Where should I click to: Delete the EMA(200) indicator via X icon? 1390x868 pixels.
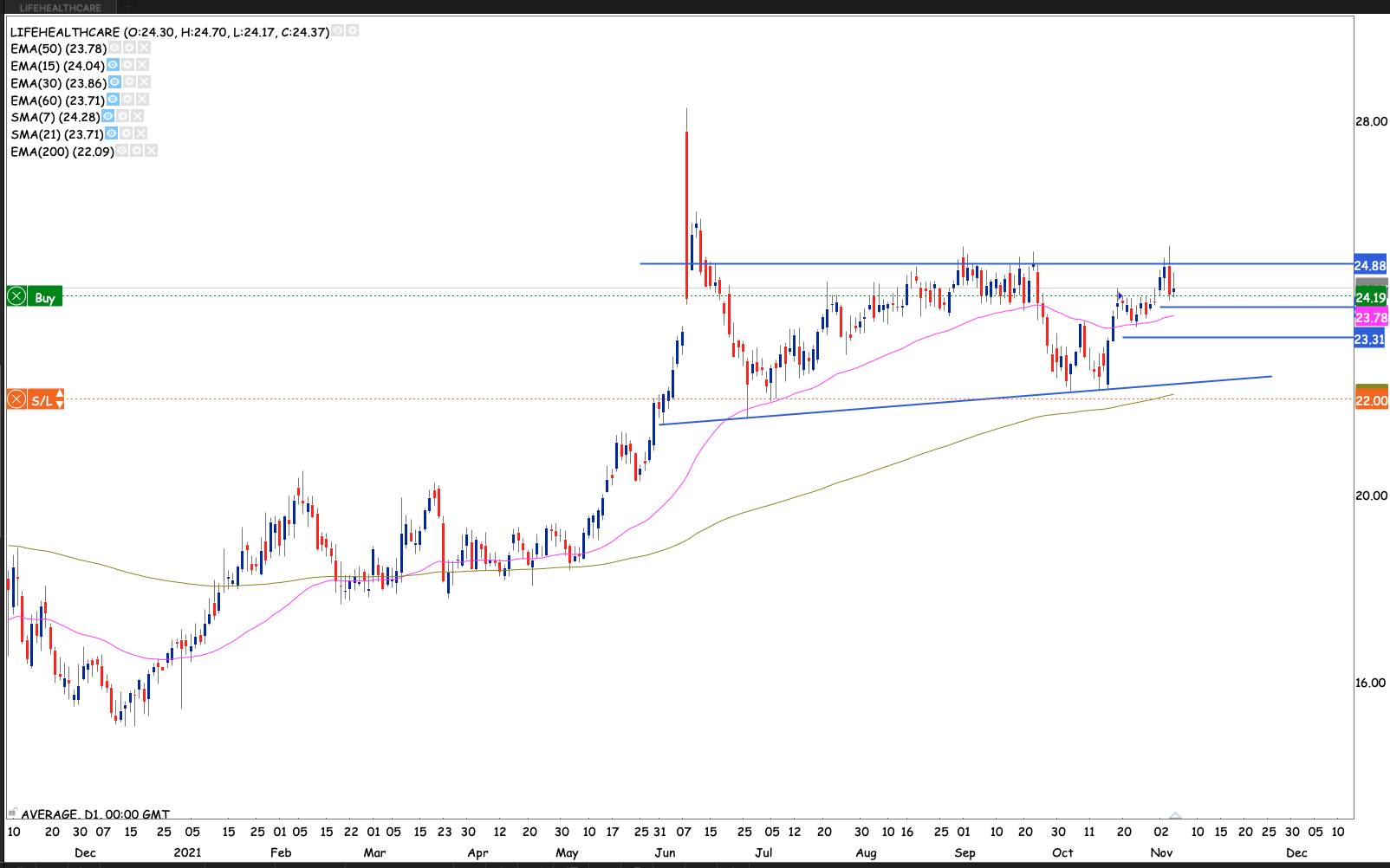point(152,151)
